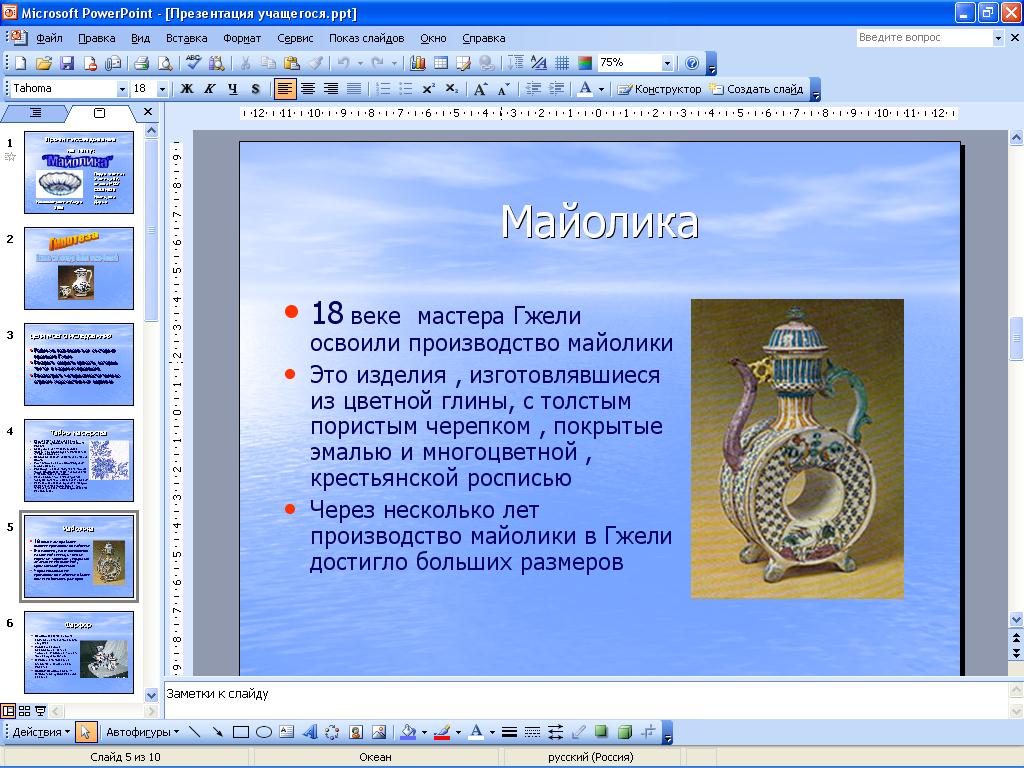Screen dimensions: 1024x768
Task: Toggle center text alignment
Action: [x=308, y=89]
